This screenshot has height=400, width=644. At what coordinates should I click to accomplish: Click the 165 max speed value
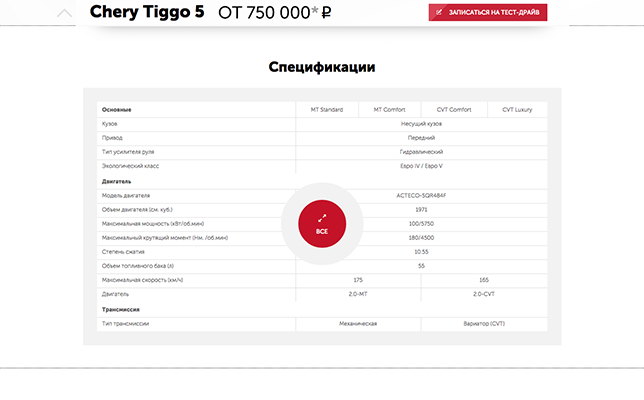coord(484,280)
